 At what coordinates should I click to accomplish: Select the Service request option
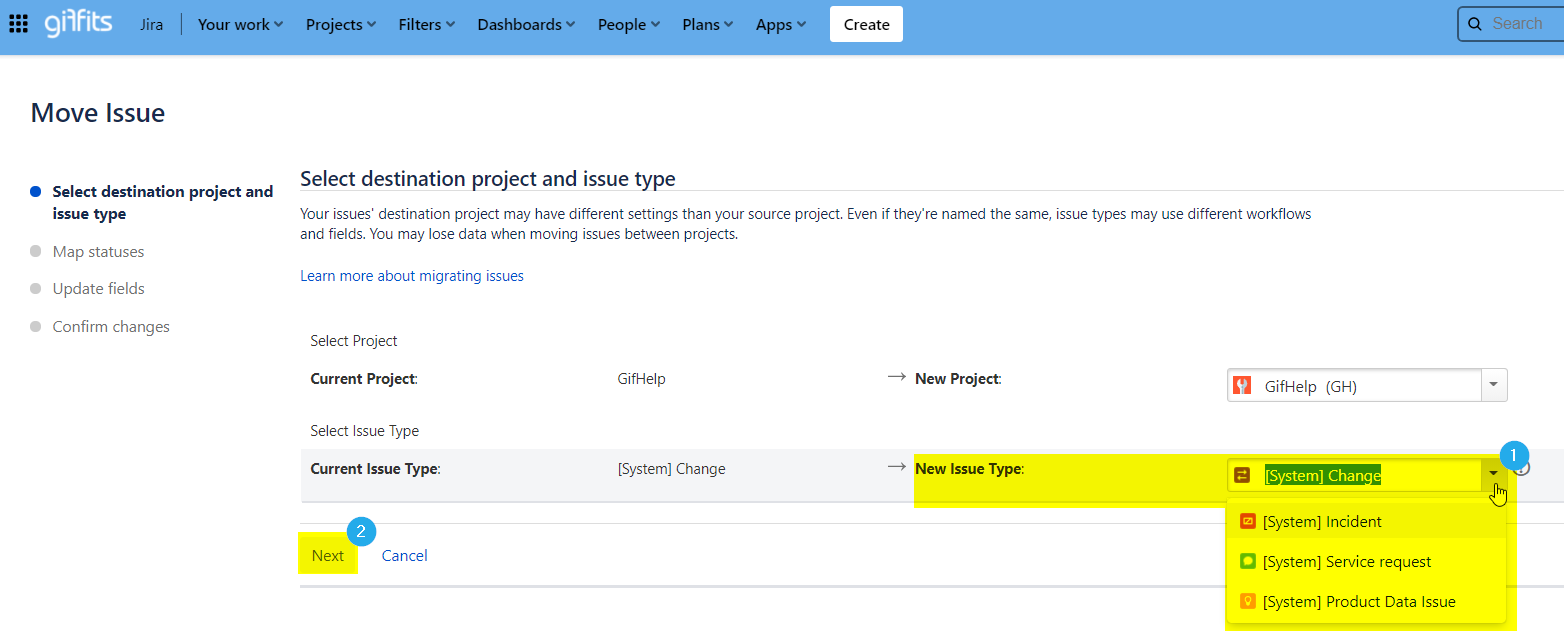coord(1346,562)
